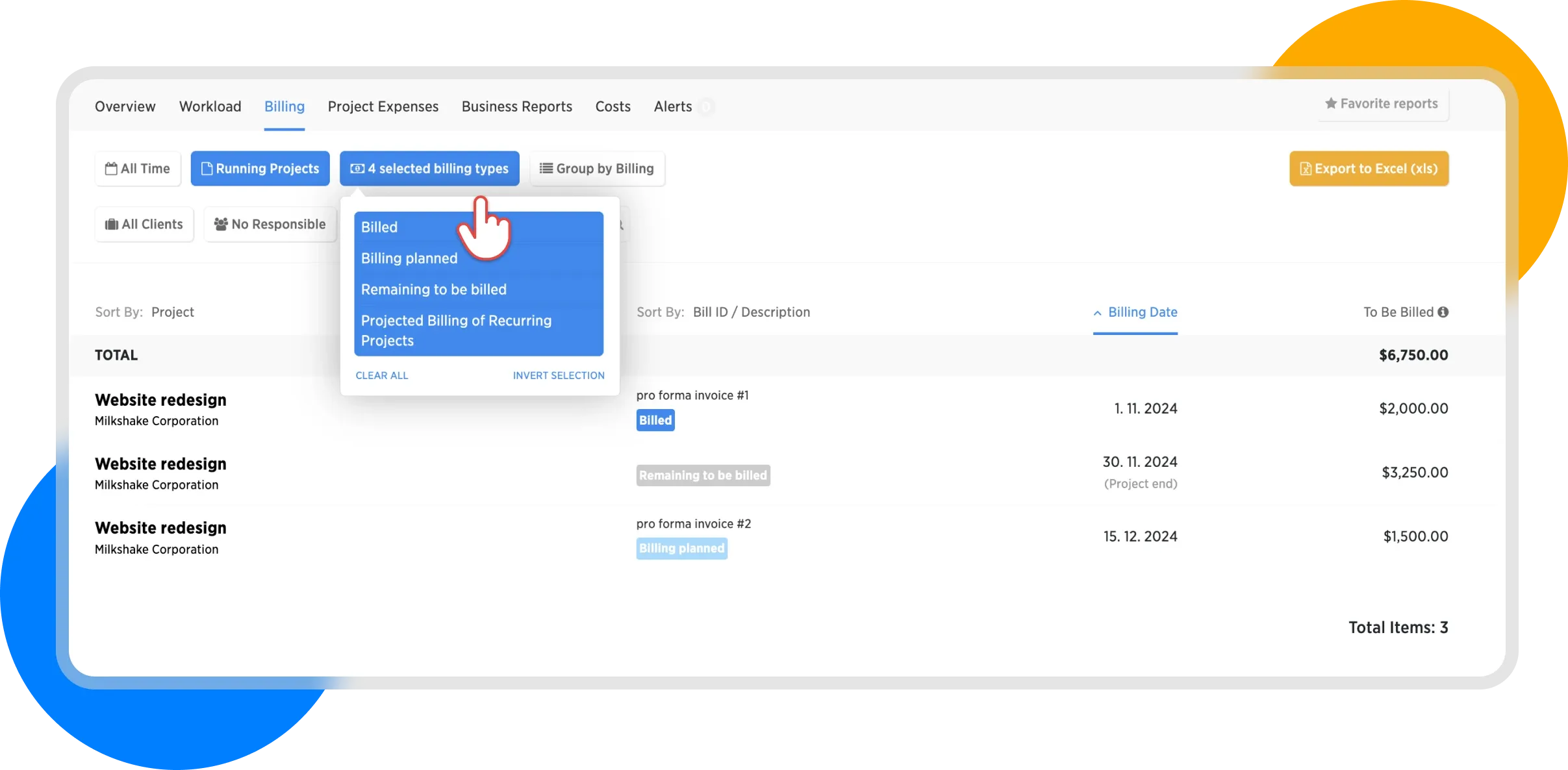Toggle the Billing planned option
The image size is (1568, 770).
point(409,258)
